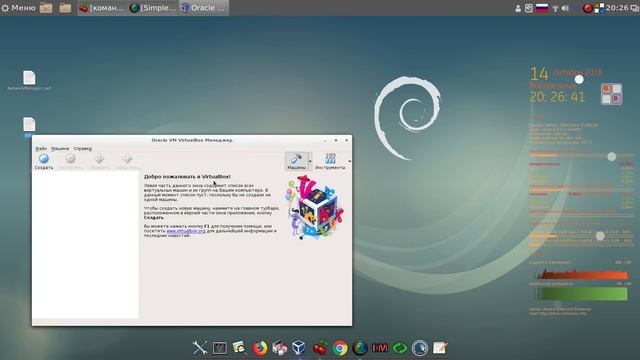Open the Справка menu in VirtualBox
The image size is (640, 360).
(x=82, y=149)
